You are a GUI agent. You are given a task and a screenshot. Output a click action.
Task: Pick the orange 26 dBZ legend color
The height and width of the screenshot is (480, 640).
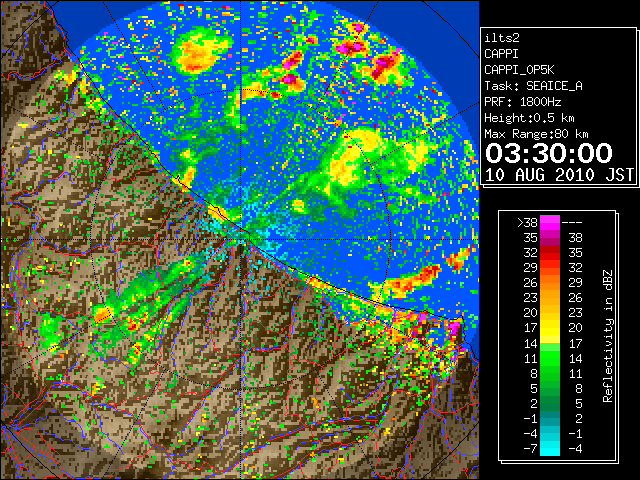[550, 282]
